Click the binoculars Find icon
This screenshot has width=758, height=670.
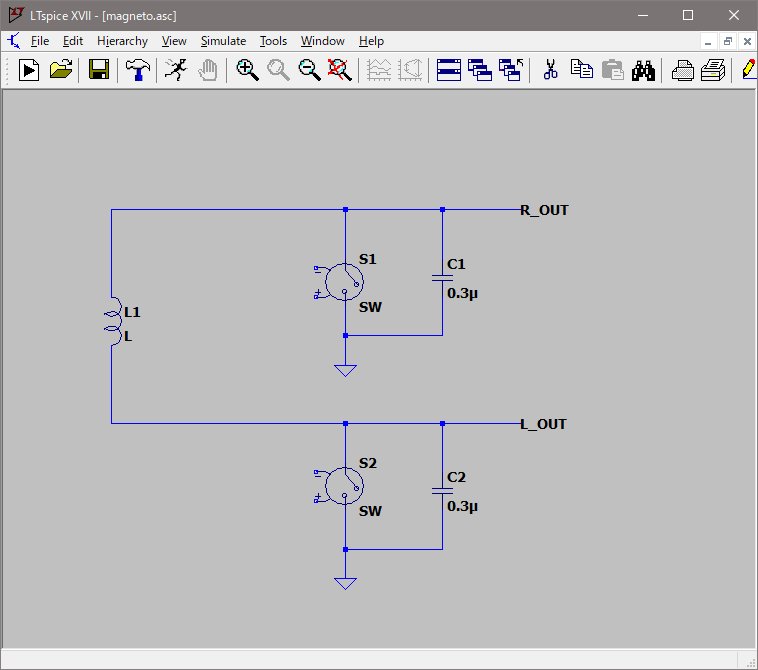[x=644, y=70]
